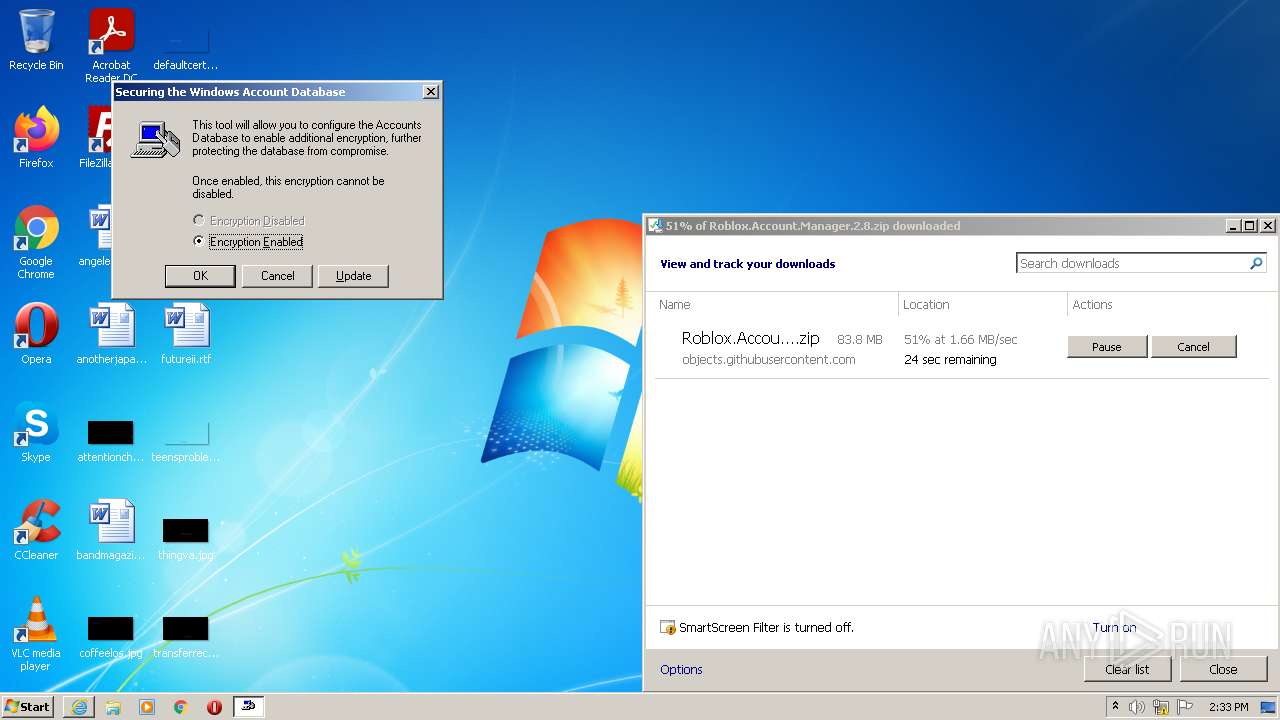Click OK in the Securing Windows Account dialog
This screenshot has height=720, width=1280.
[x=200, y=276]
